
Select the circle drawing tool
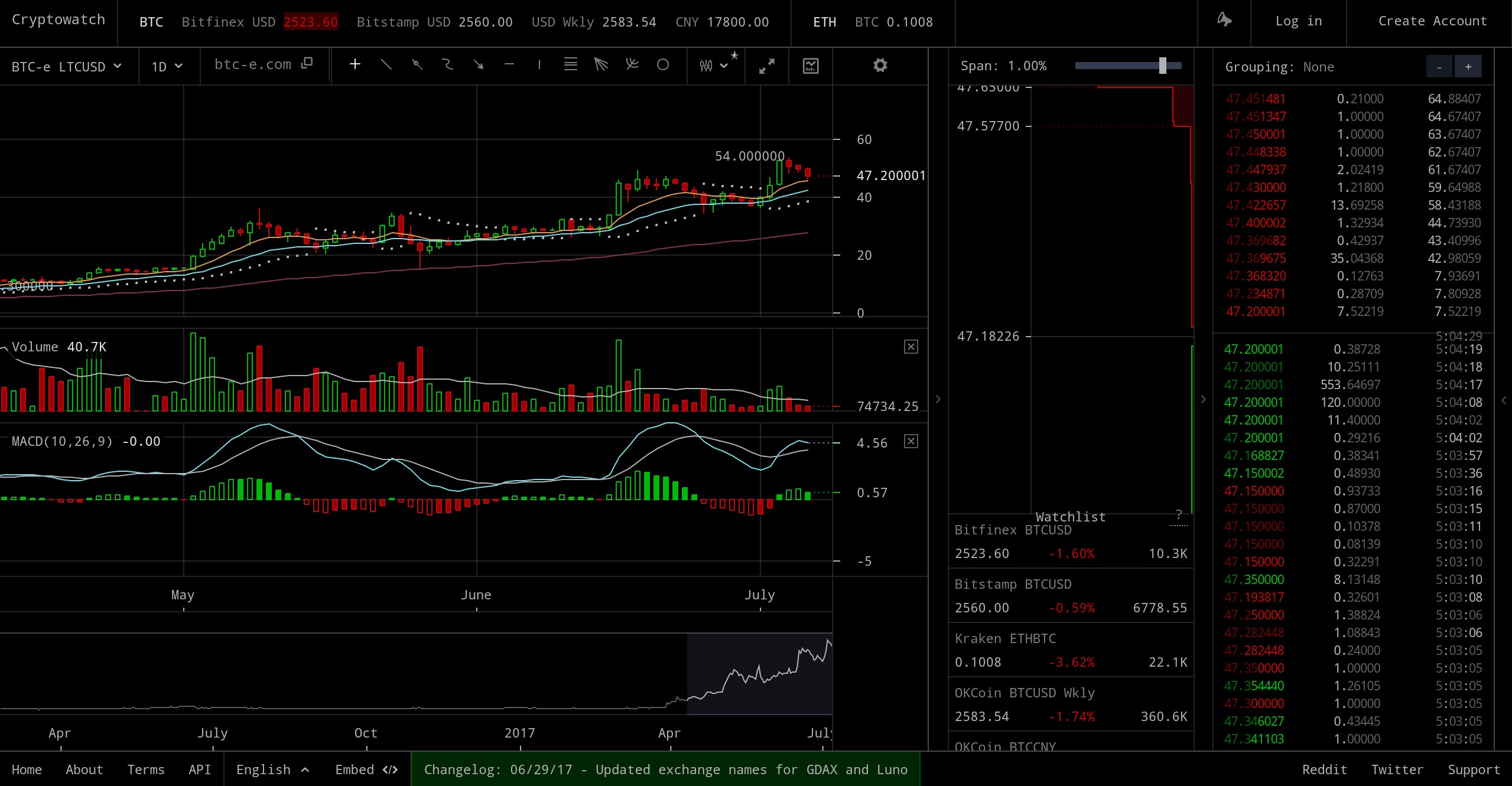(x=662, y=64)
